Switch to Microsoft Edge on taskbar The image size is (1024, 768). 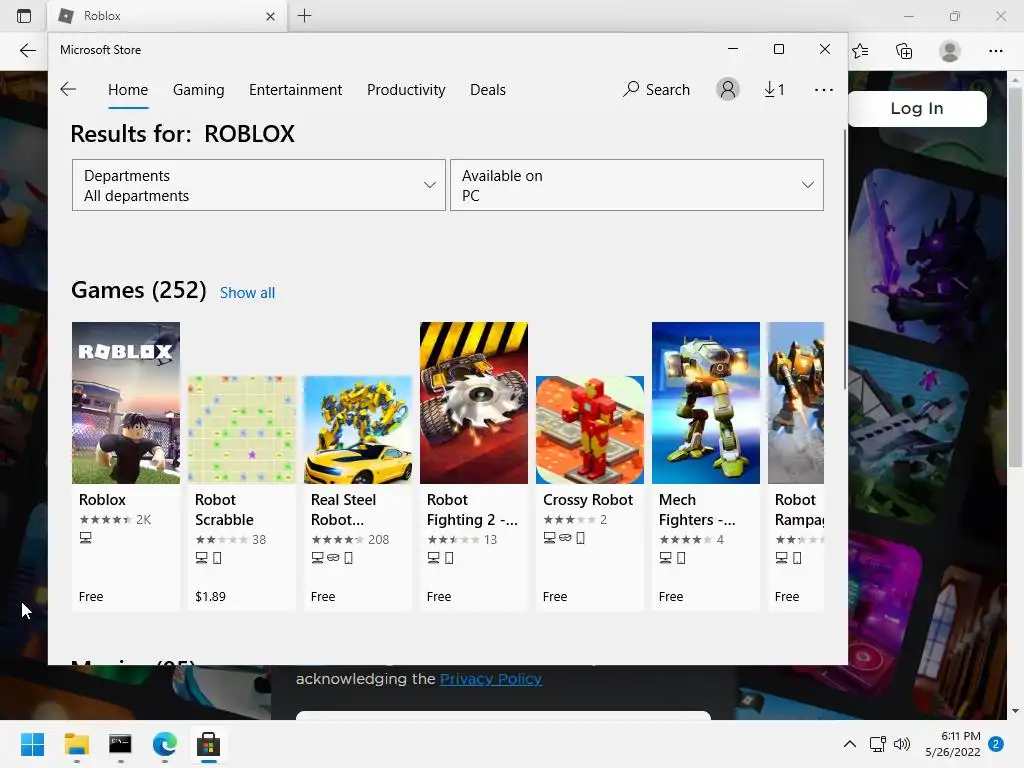point(165,744)
